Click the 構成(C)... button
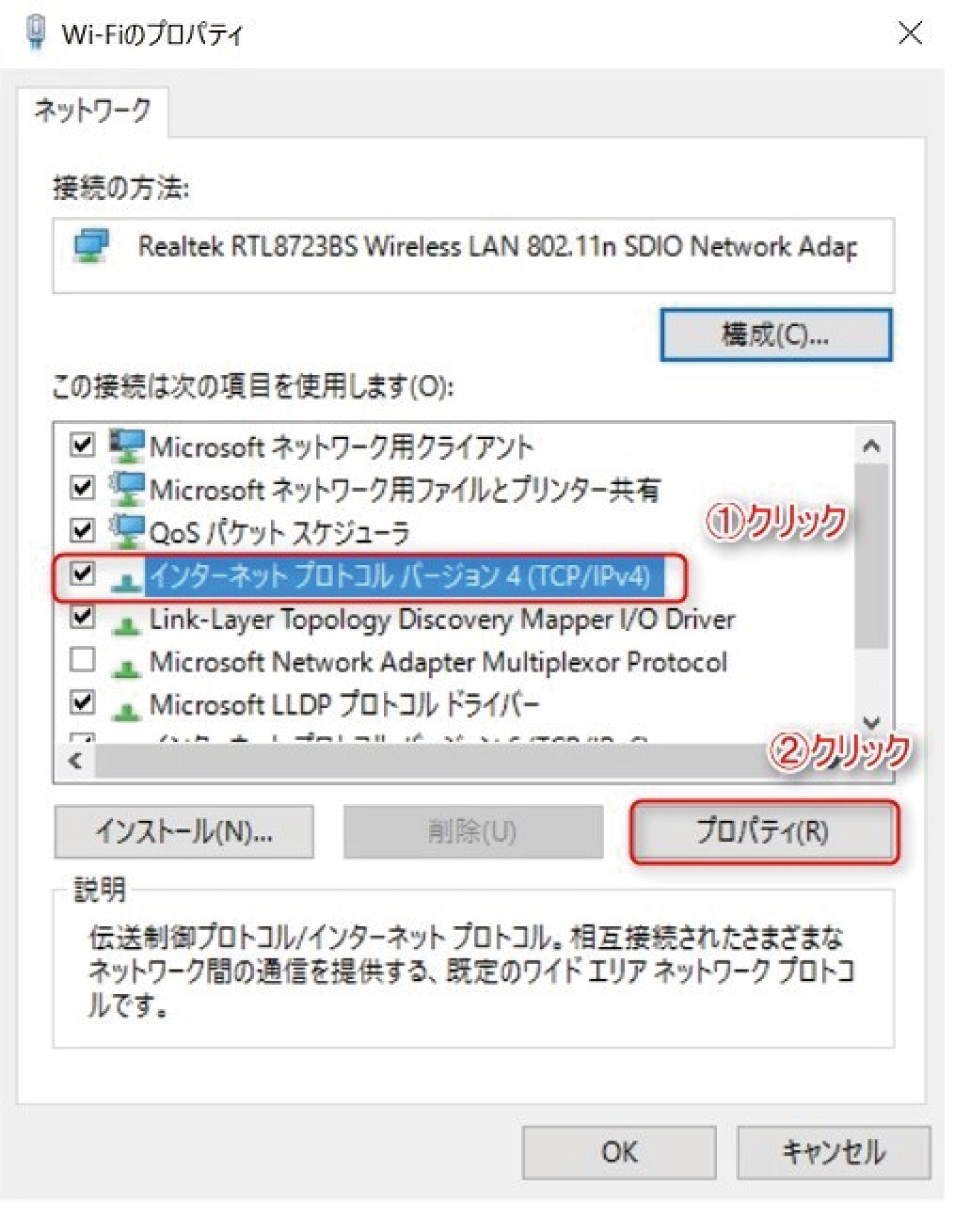Image resolution: width=958 pixels, height=1213 pixels. (775, 336)
